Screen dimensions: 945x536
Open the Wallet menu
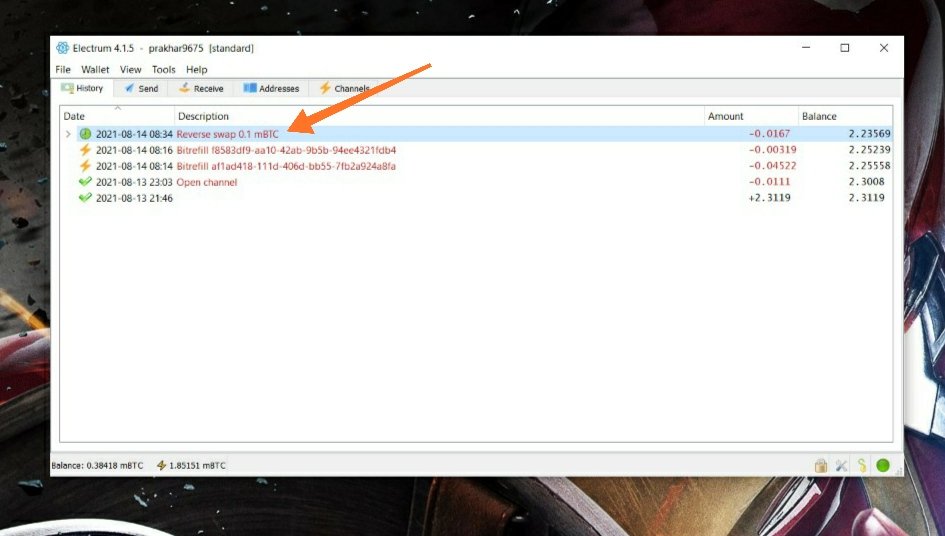95,69
